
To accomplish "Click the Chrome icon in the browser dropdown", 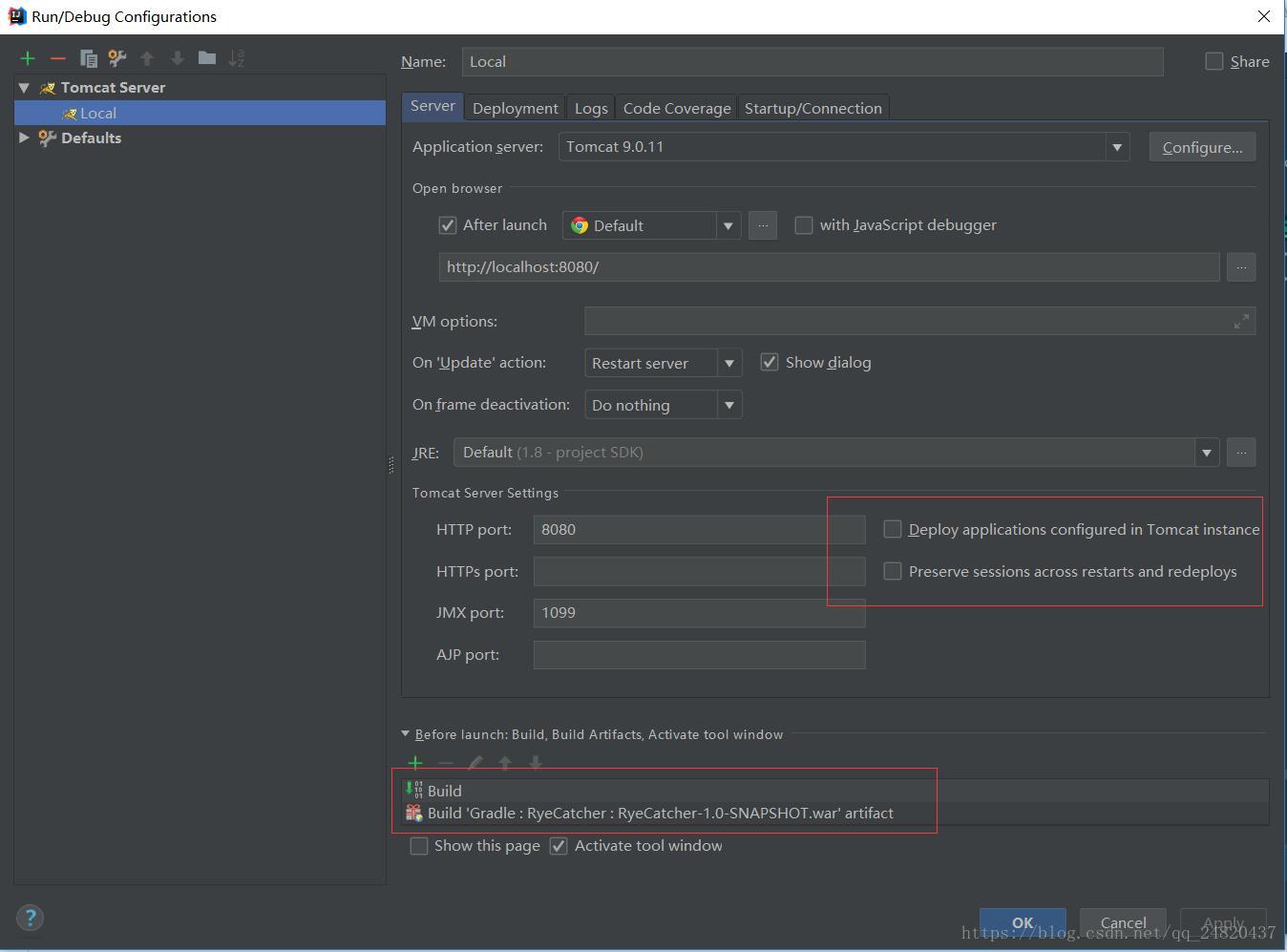I will (580, 225).
